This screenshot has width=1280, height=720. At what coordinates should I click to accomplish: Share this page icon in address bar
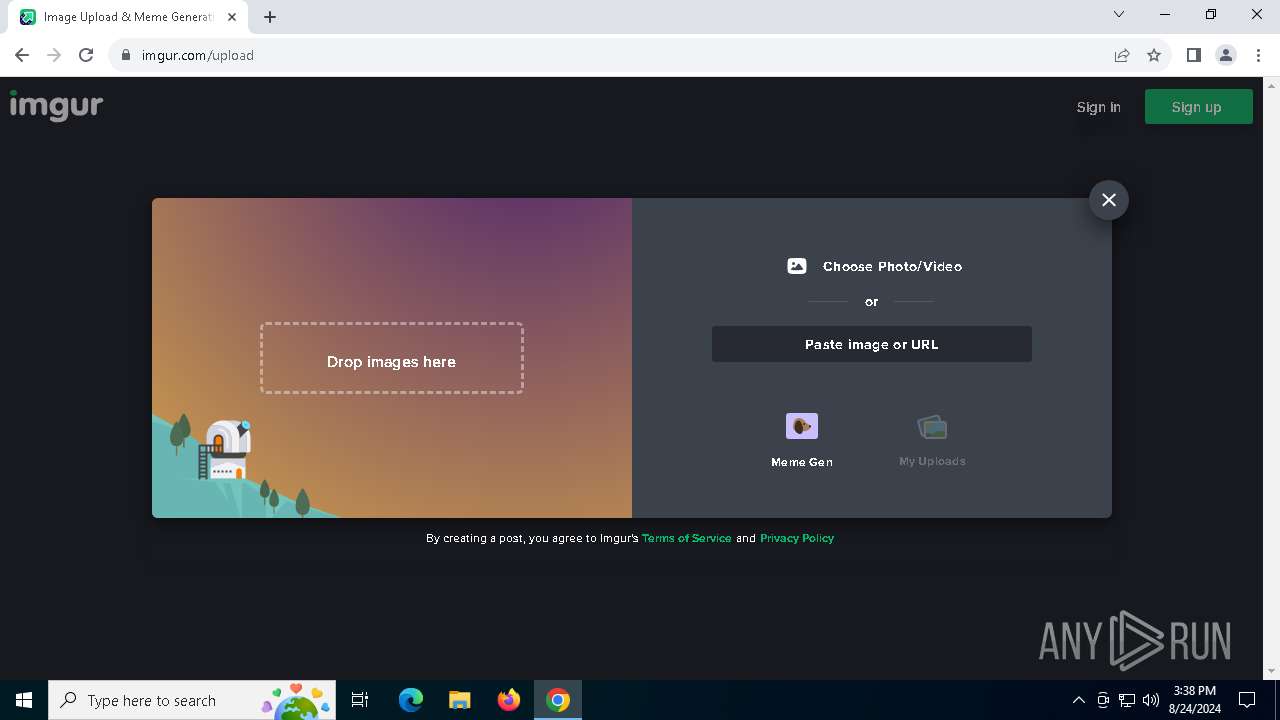pyautogui.click(x=1122, y=55)
